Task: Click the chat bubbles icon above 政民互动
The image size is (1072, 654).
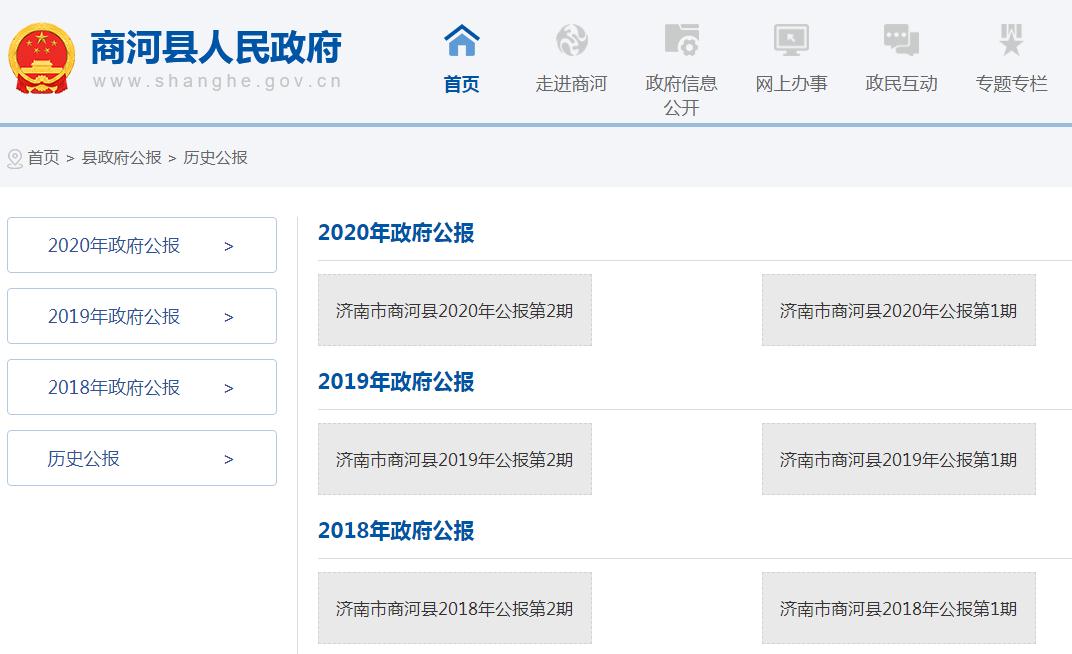Action: point(901,40)
